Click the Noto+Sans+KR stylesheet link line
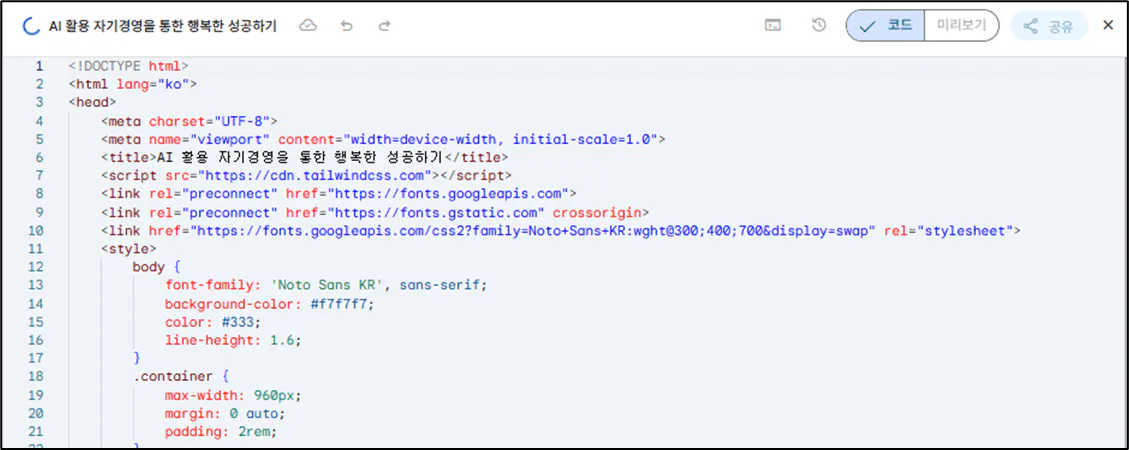This screenshot has width=1129, height=450. pos(561,230)
